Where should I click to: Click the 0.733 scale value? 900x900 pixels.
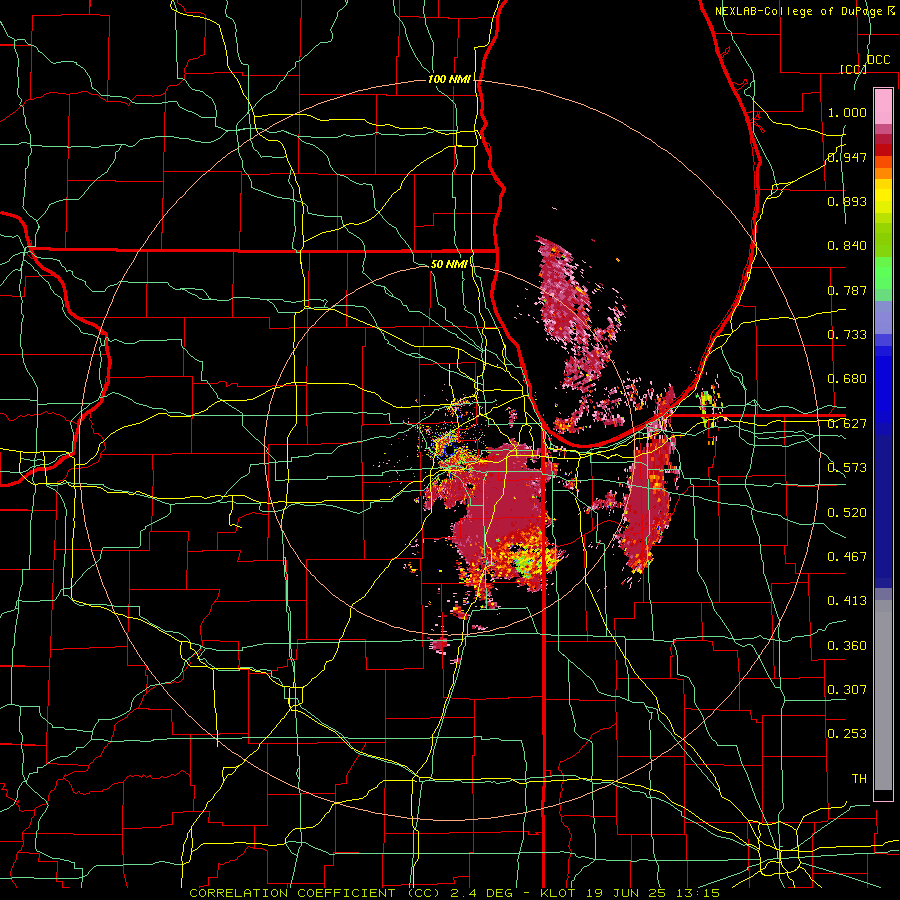point(847,335)
